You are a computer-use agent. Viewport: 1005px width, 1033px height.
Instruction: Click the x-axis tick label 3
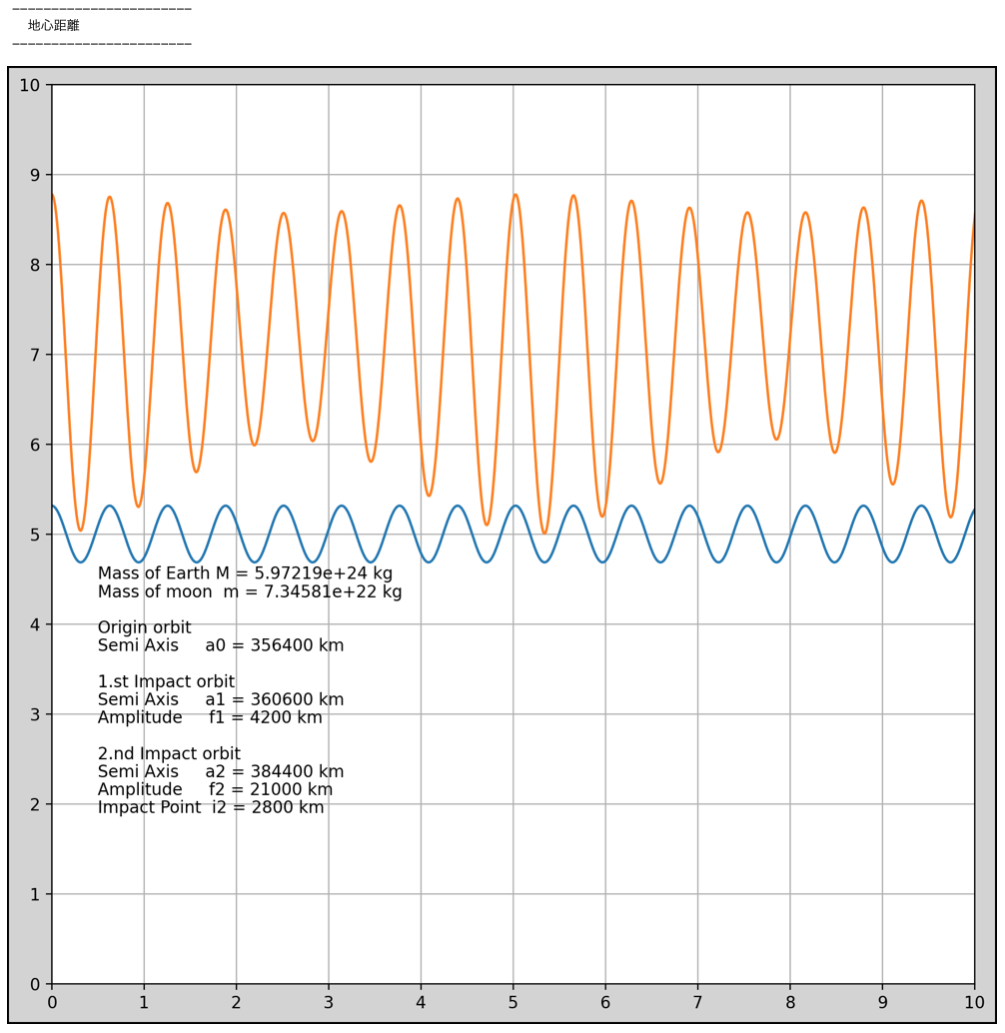328,1001
